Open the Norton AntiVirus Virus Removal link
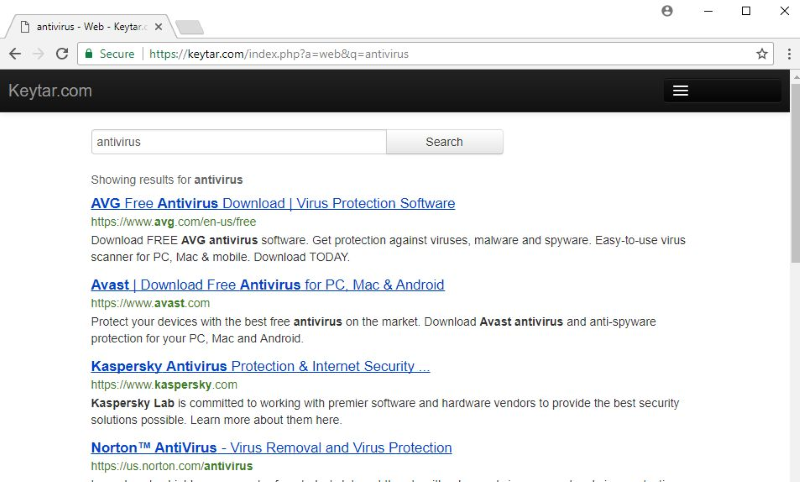This screenshot has width=800, height=482. click(x=271, y=447)
